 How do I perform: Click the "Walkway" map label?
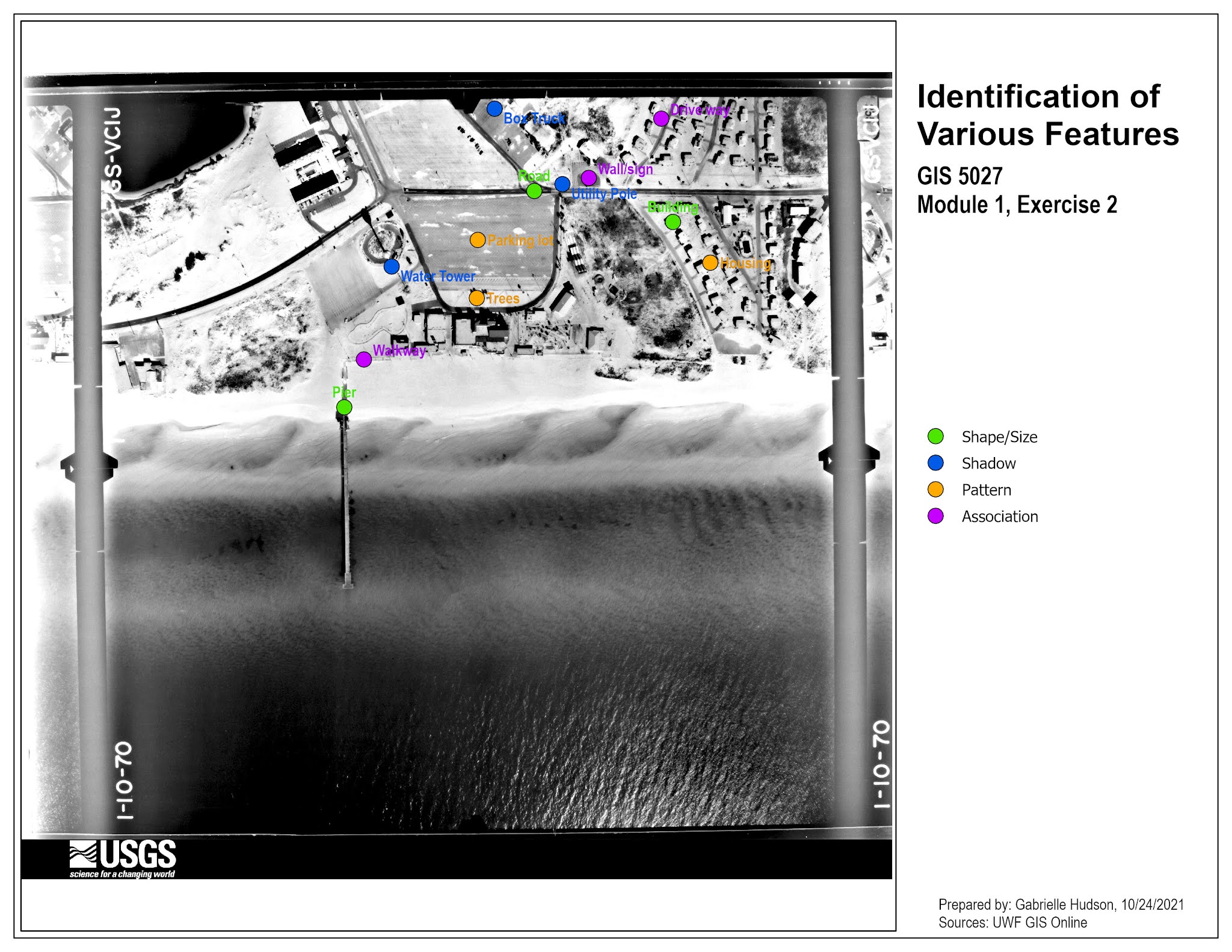pos(399,351)
